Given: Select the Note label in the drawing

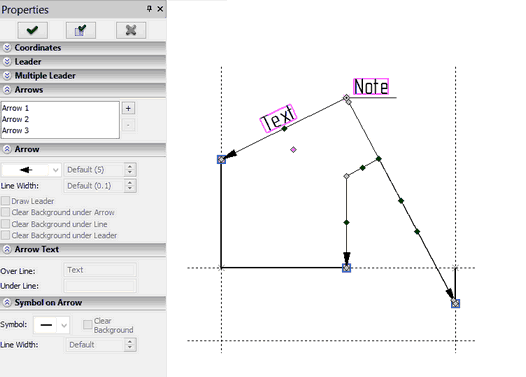Looking at the screenshot, I should [371, 87].
